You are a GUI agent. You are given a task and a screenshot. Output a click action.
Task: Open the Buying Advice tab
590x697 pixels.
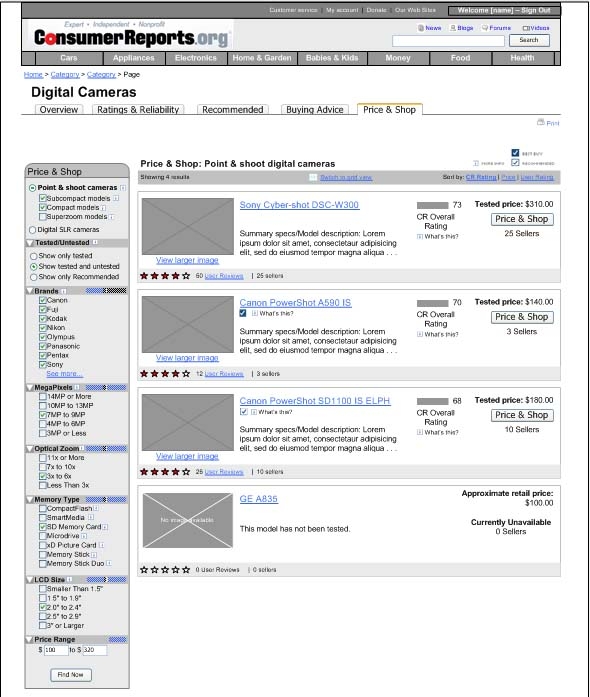click(315, 110)
